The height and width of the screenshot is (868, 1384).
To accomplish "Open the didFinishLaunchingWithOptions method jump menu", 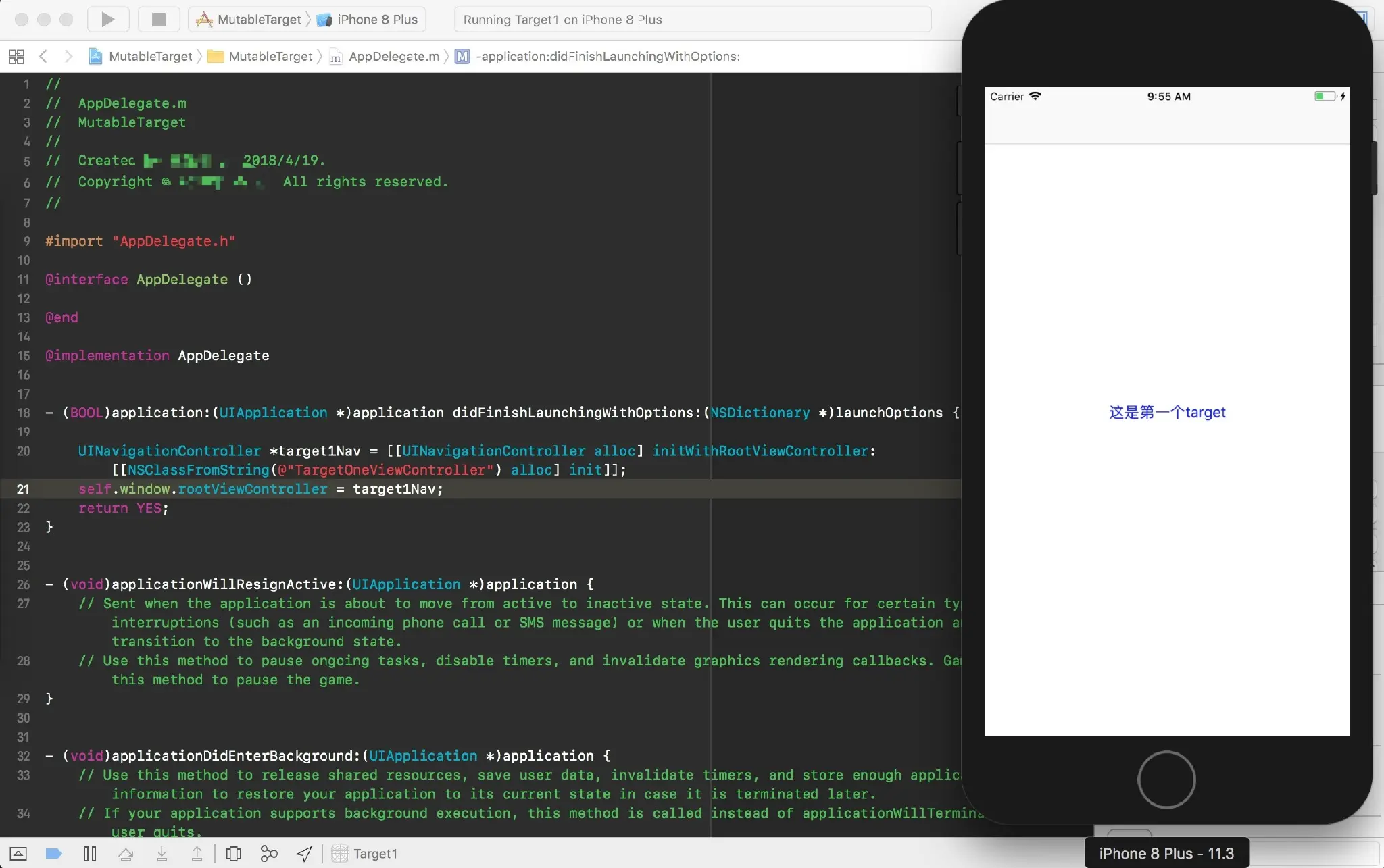I will pos(597,56).
